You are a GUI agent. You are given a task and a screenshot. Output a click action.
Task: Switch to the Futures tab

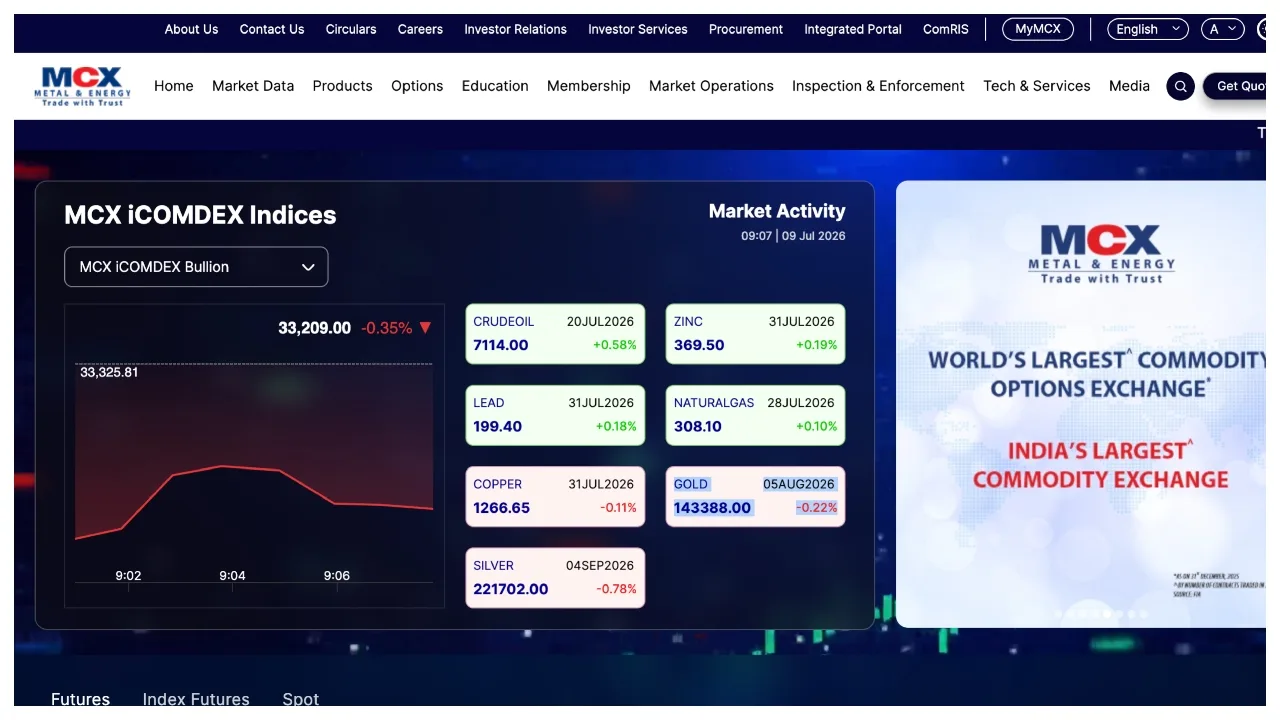pyautogui.click(x=81, y=699)
